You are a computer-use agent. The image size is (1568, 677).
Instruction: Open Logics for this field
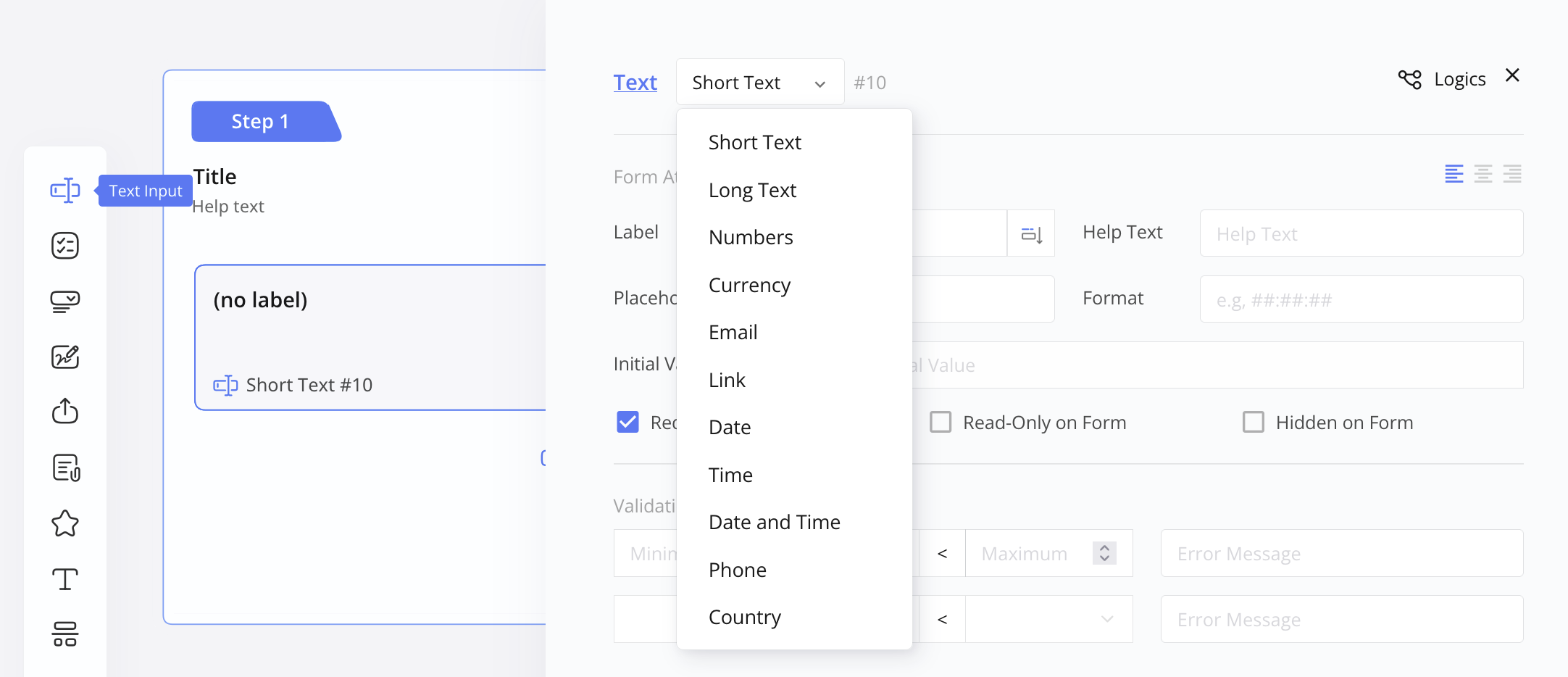(1442, 79)
